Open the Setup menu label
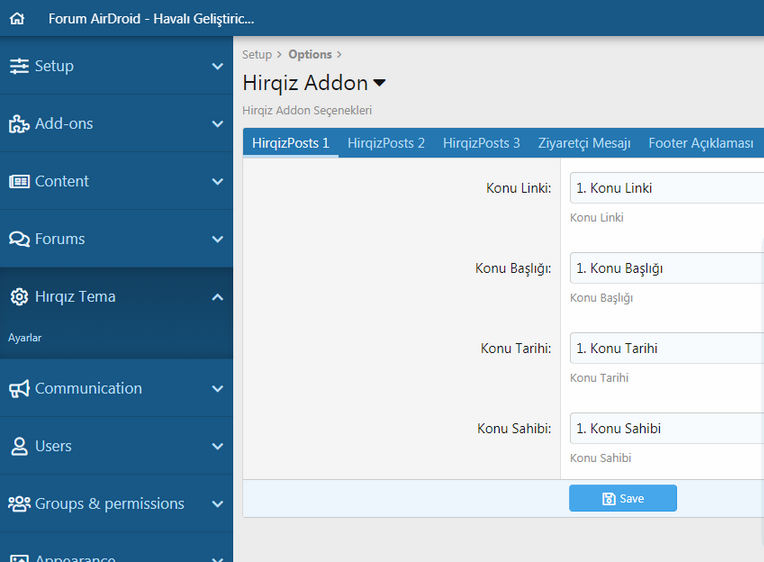The image size is (764, 562). pyautogui.click(x=54, y=66)
